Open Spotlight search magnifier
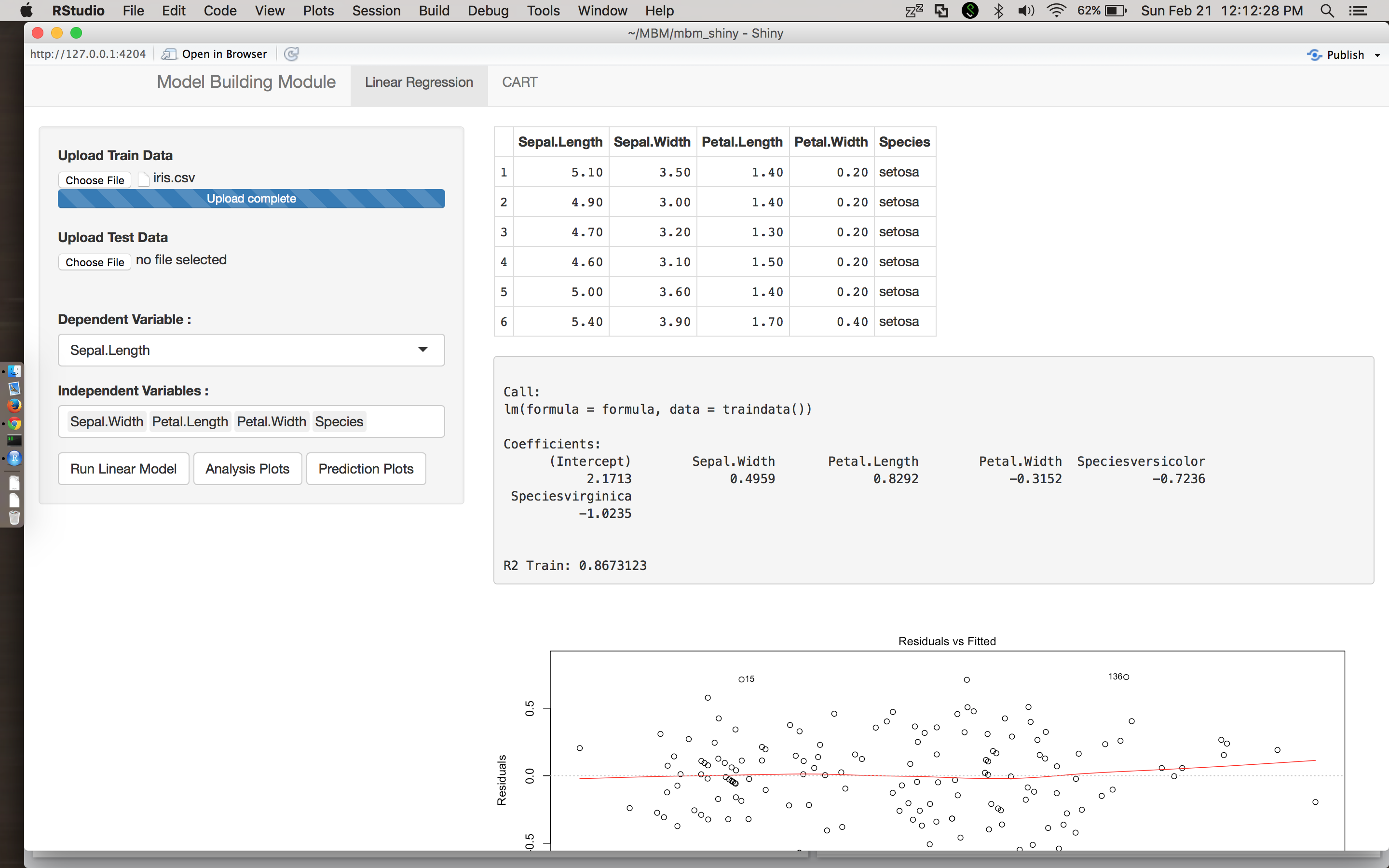1389x868 pixels. point(1326,11)
